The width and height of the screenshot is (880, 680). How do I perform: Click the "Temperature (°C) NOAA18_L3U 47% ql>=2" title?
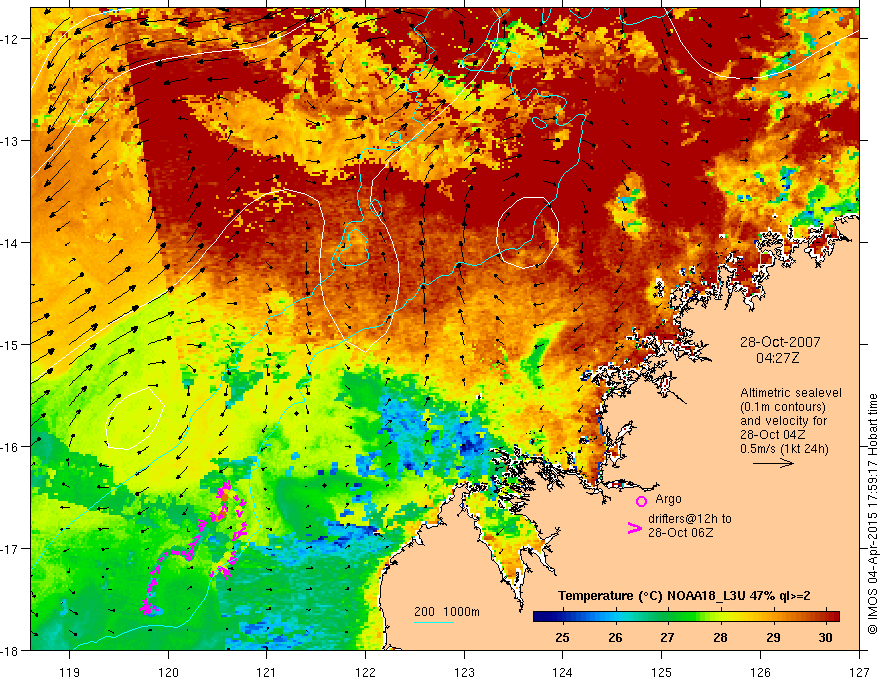click(x=684, y=595)
